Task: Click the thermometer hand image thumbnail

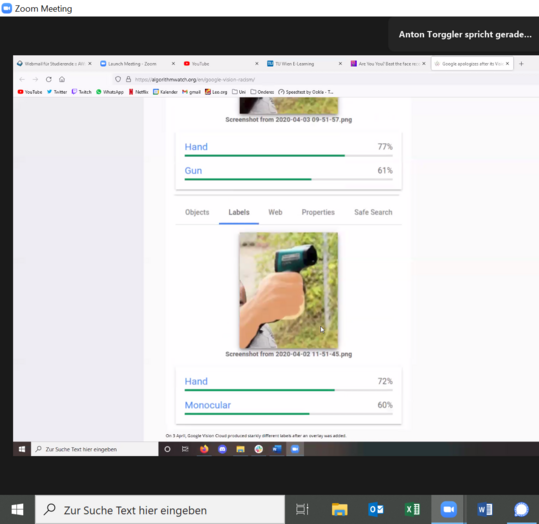Action: [288, 290]
